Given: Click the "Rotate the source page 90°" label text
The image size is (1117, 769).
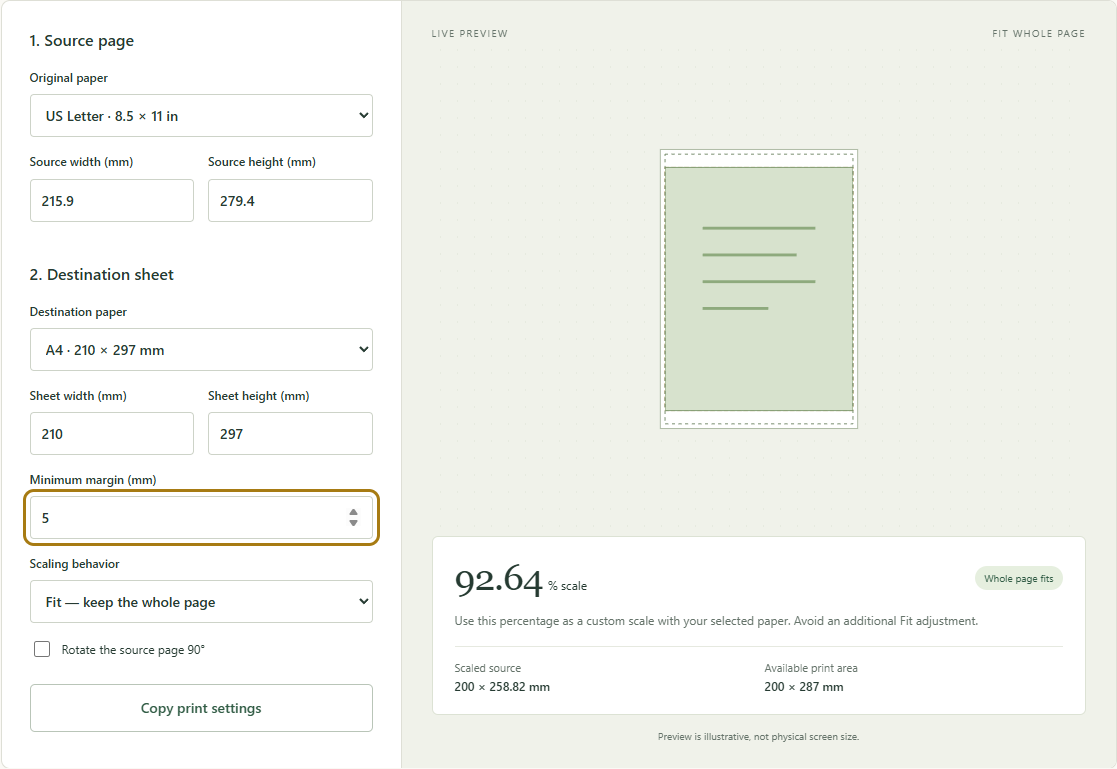Looking at the screenshot, I should (x=133, y=650).
